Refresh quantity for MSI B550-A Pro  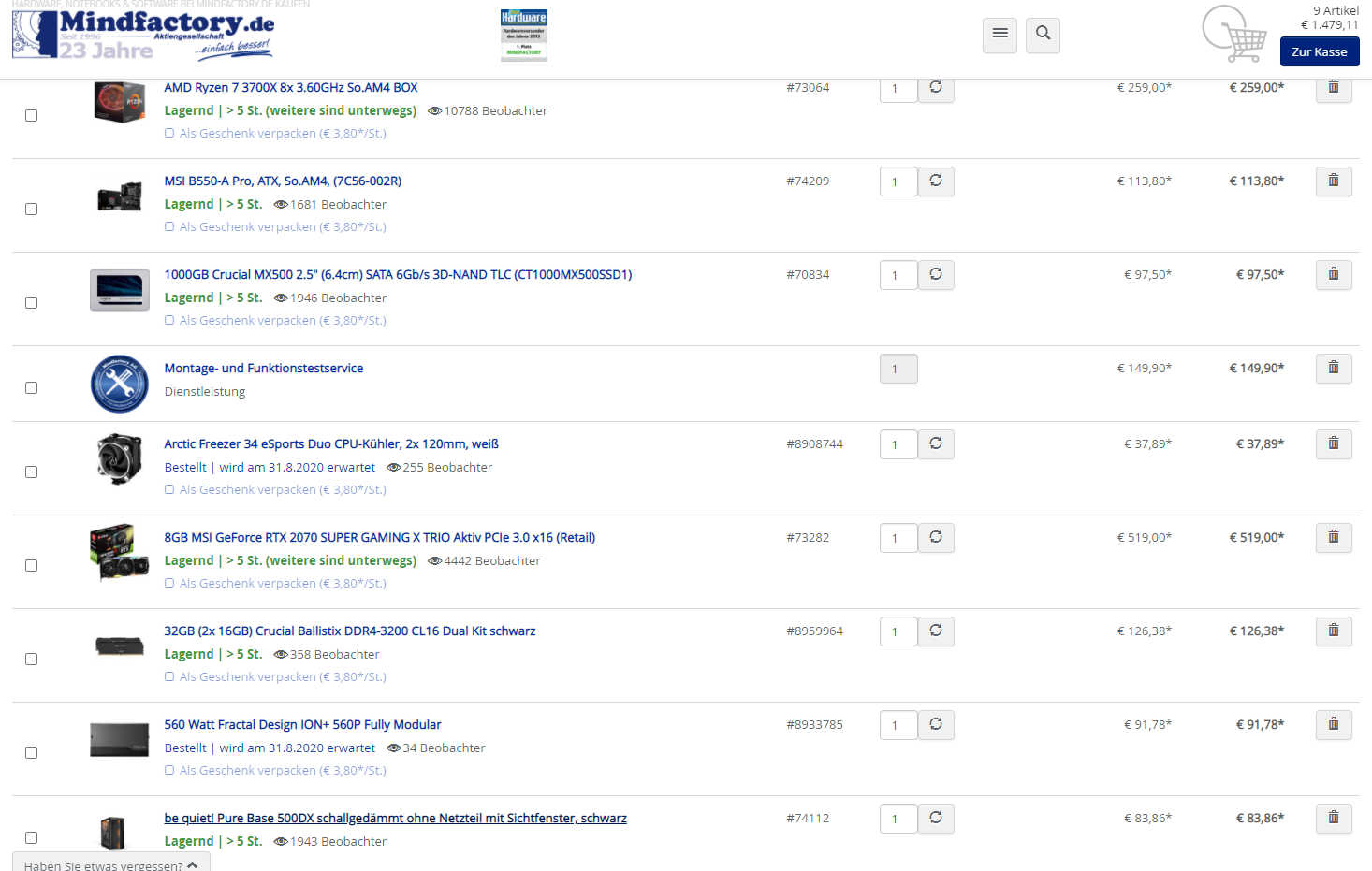coord(936,181)
